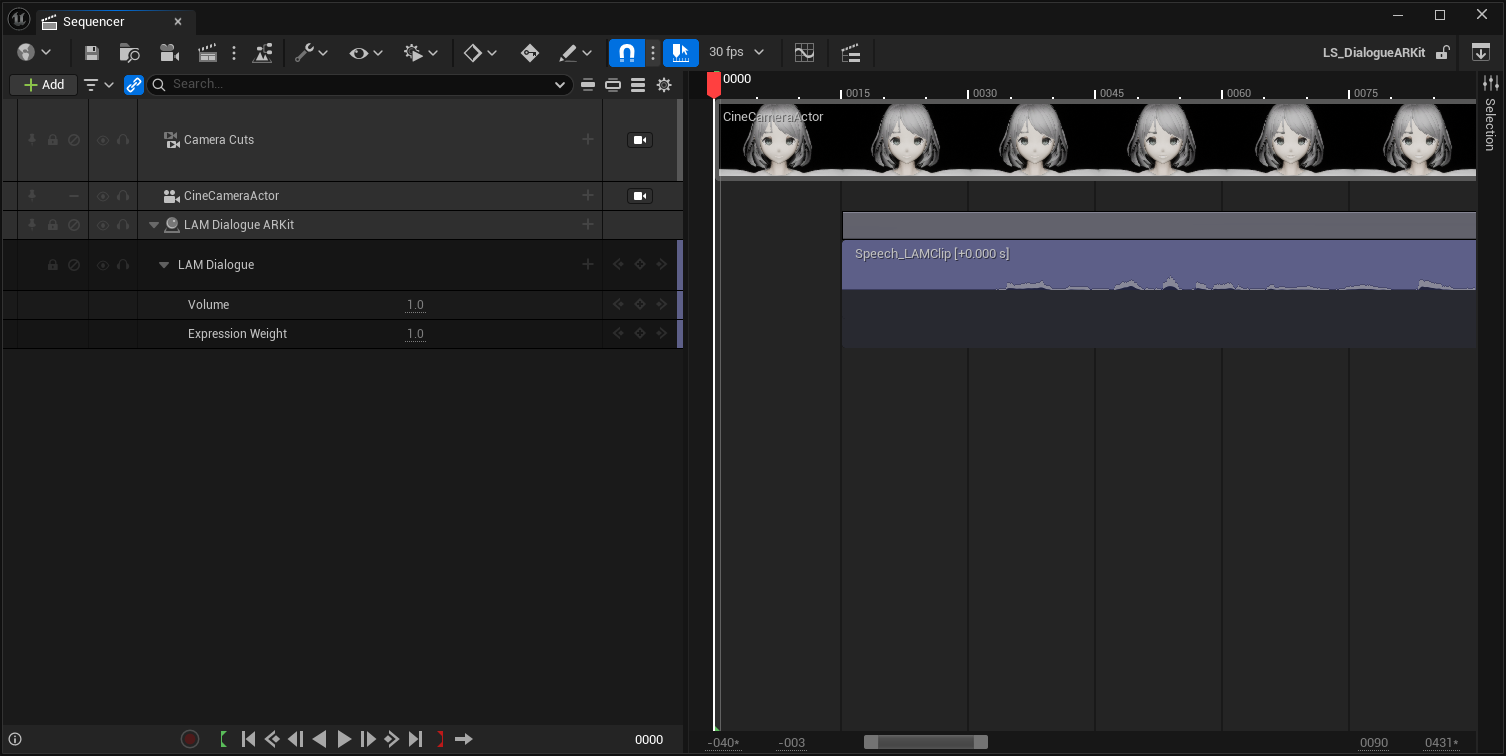1506x756 pixels.
Task: Lock the LAM Dialogue track
Action: 53,265
